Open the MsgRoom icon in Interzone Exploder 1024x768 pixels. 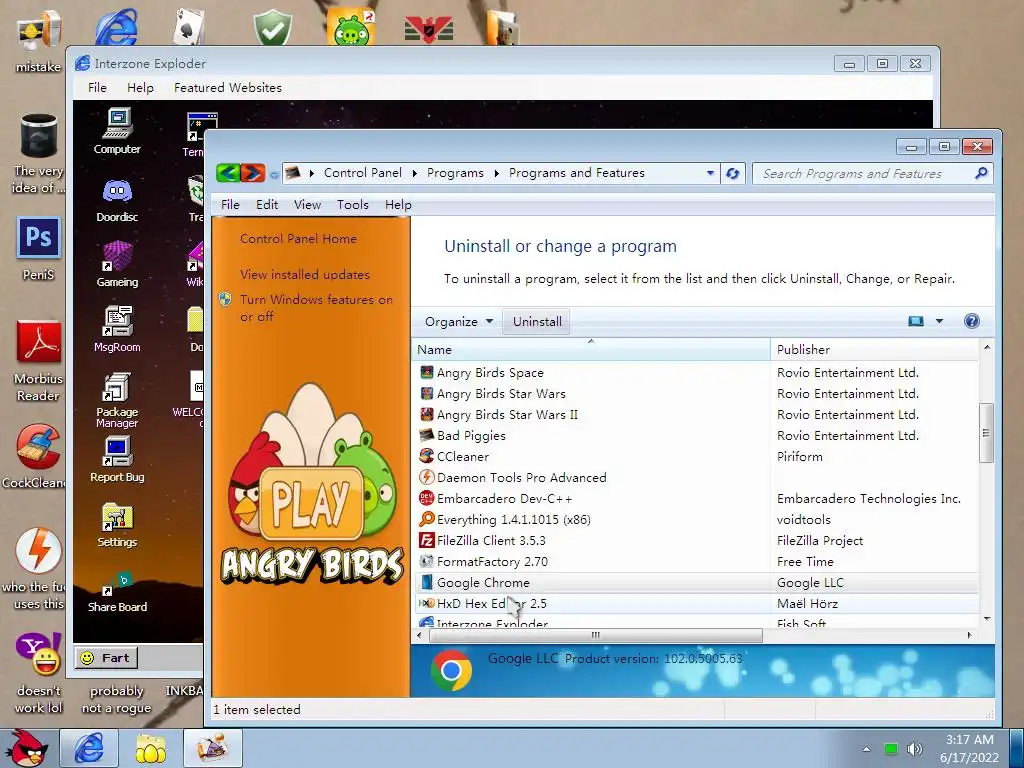tap(118, 329)
